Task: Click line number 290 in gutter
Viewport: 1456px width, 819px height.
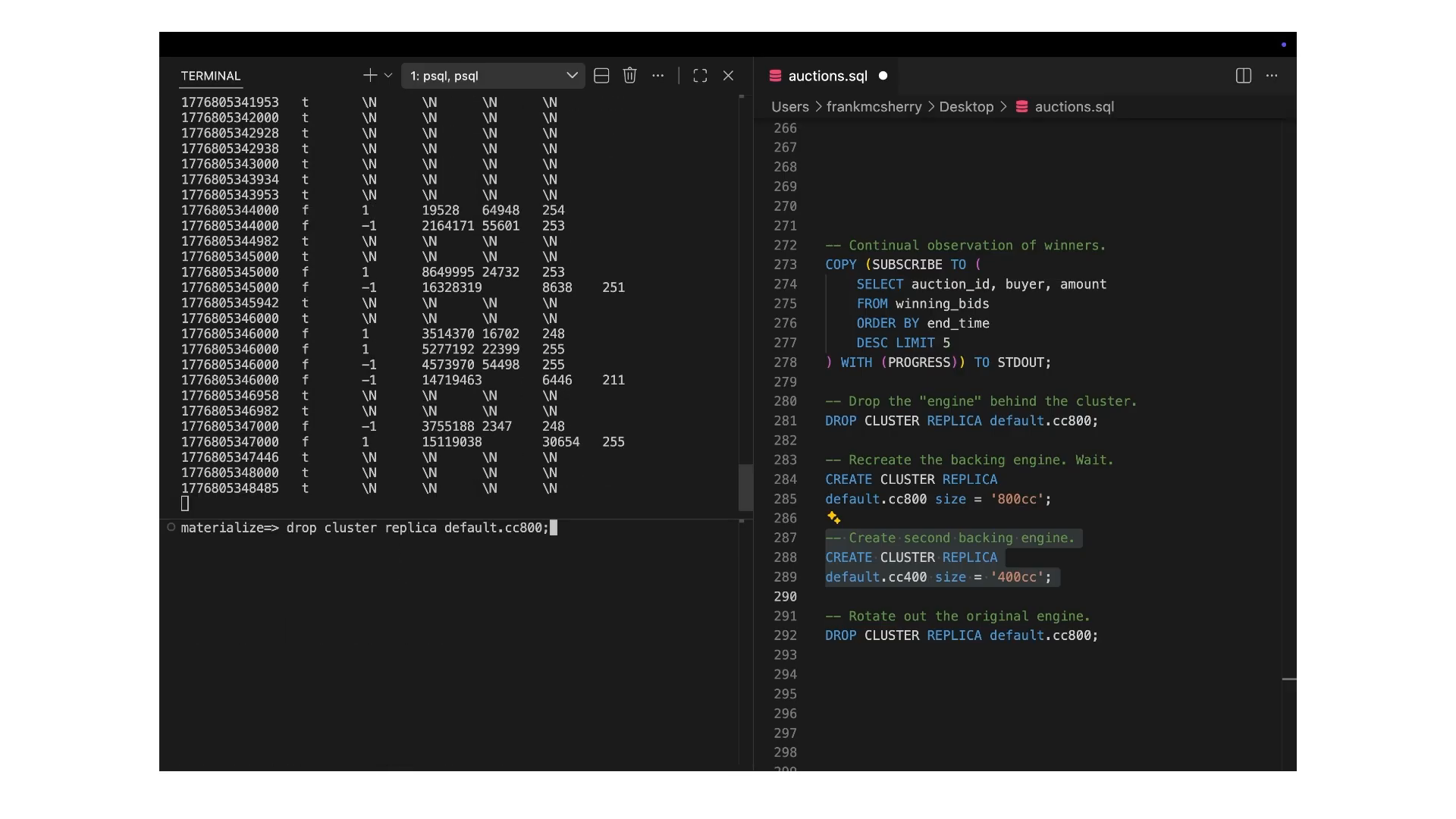Action: [785, 597]
